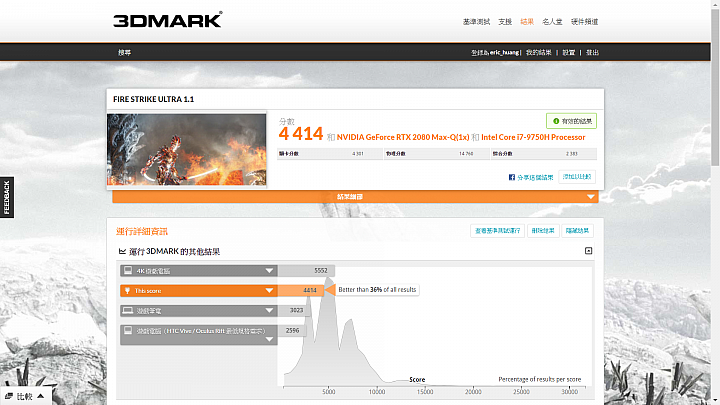Click the 'Percentage of results per score' chart label
The width and height of the screenshot is (720, 405).
pyautogui.click(x=540, y=379)
